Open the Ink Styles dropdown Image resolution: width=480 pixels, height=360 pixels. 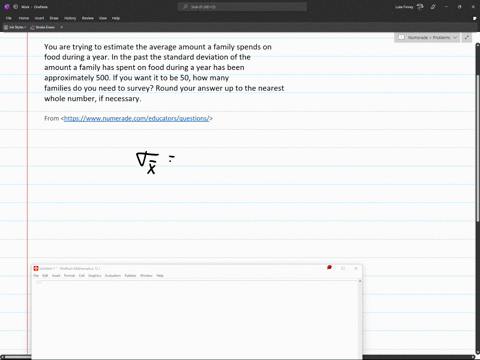[15, 27]
